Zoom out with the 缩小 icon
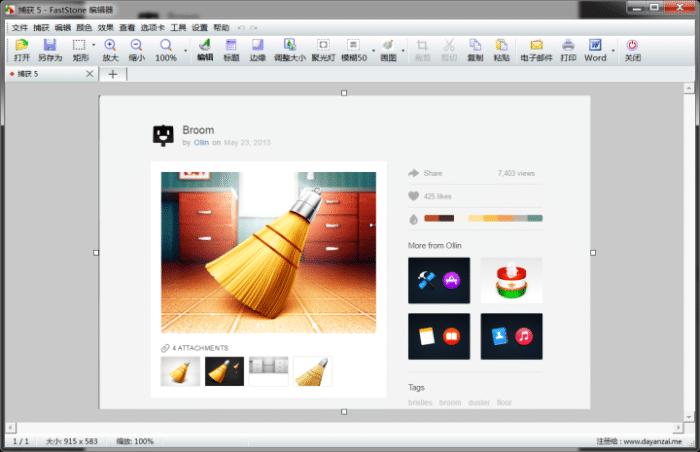700x452 pixels. (137, 50)
